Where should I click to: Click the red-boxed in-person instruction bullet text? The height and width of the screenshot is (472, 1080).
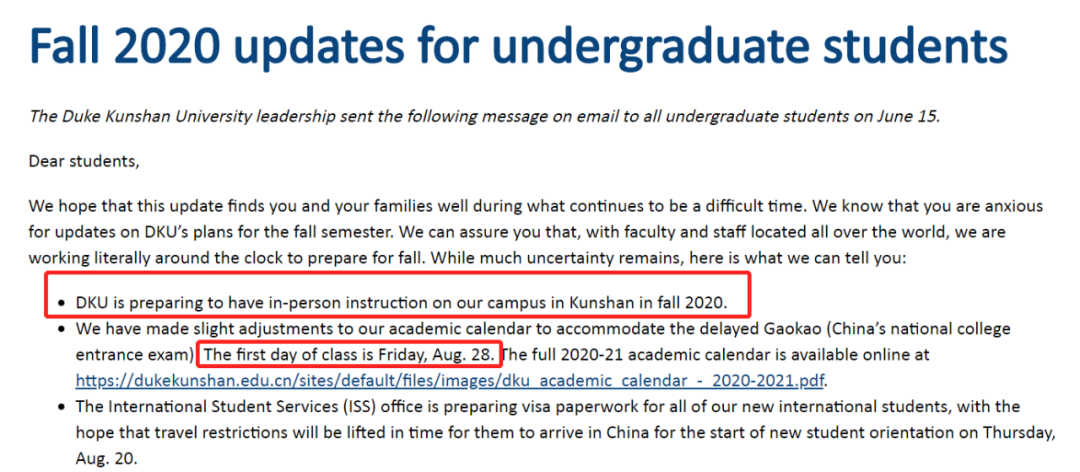click(x=402, y=301)
